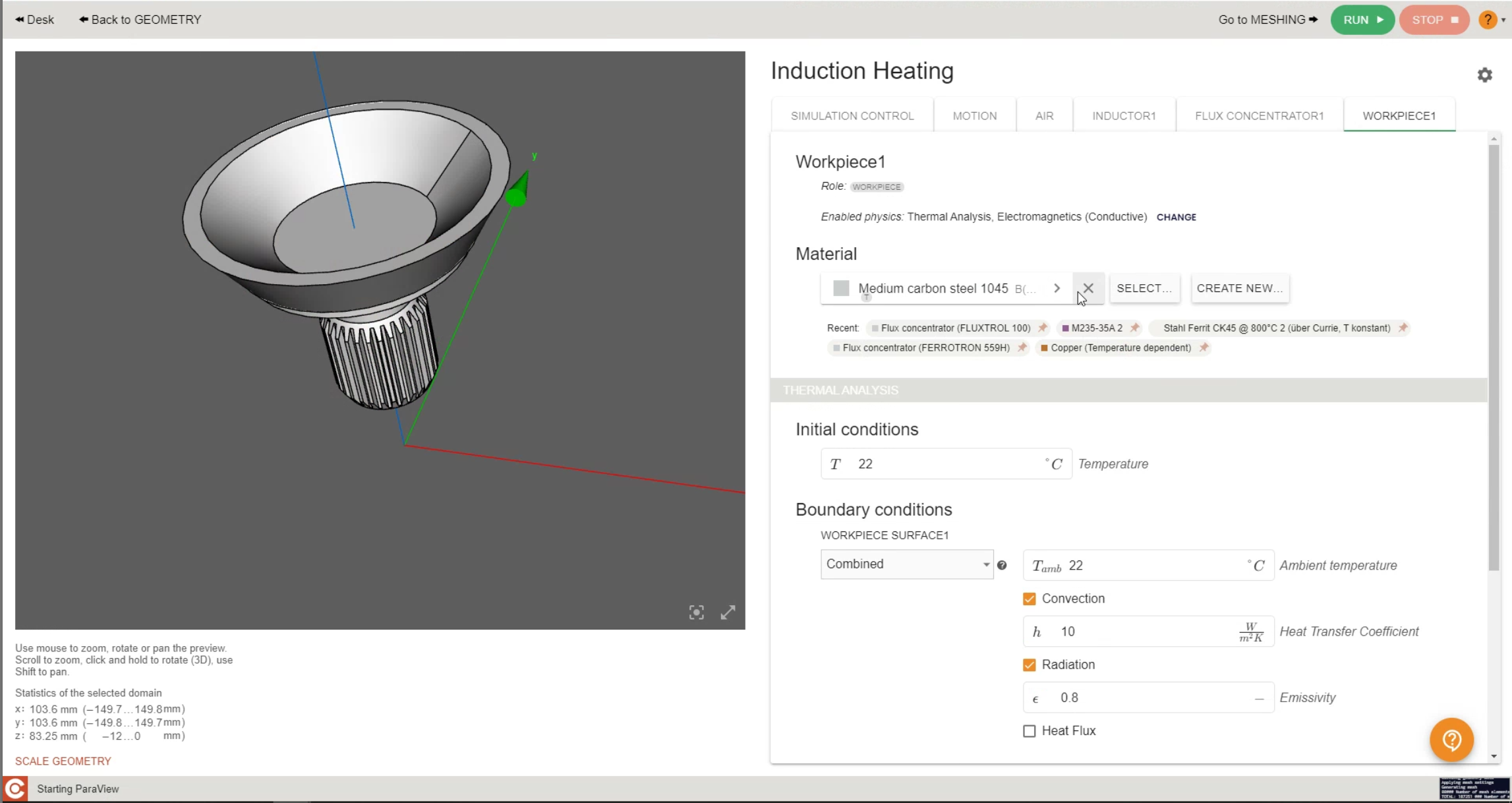Click the THERMAL ANALYSIS section header

pyautogui.click(x=1128, y=390)
